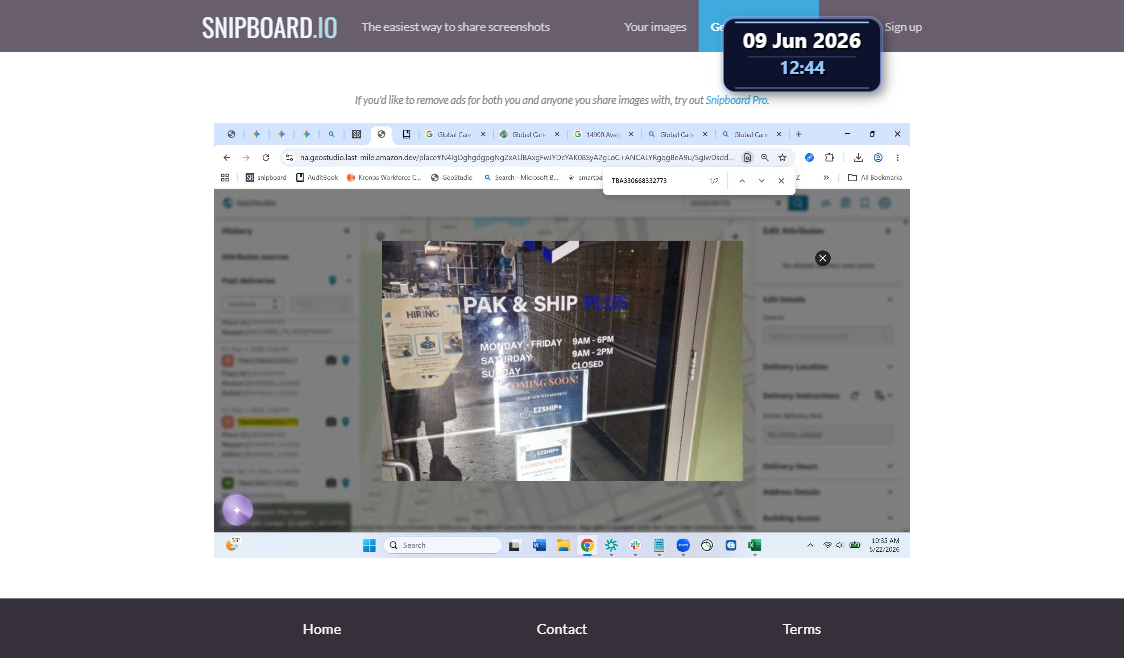
Task: Open Task View on the taskbar
Action: click(514, 545)
